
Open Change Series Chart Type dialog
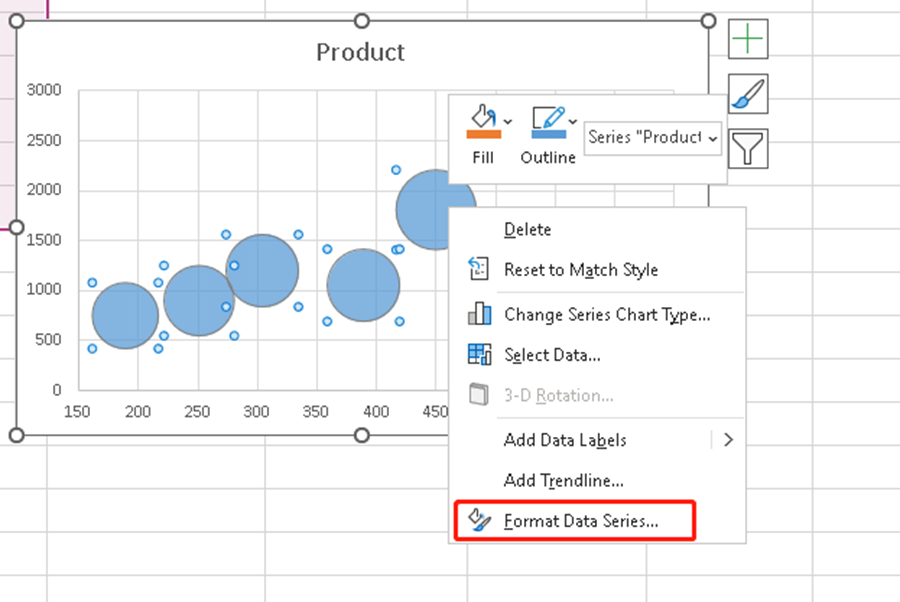[x=597, y=314]
